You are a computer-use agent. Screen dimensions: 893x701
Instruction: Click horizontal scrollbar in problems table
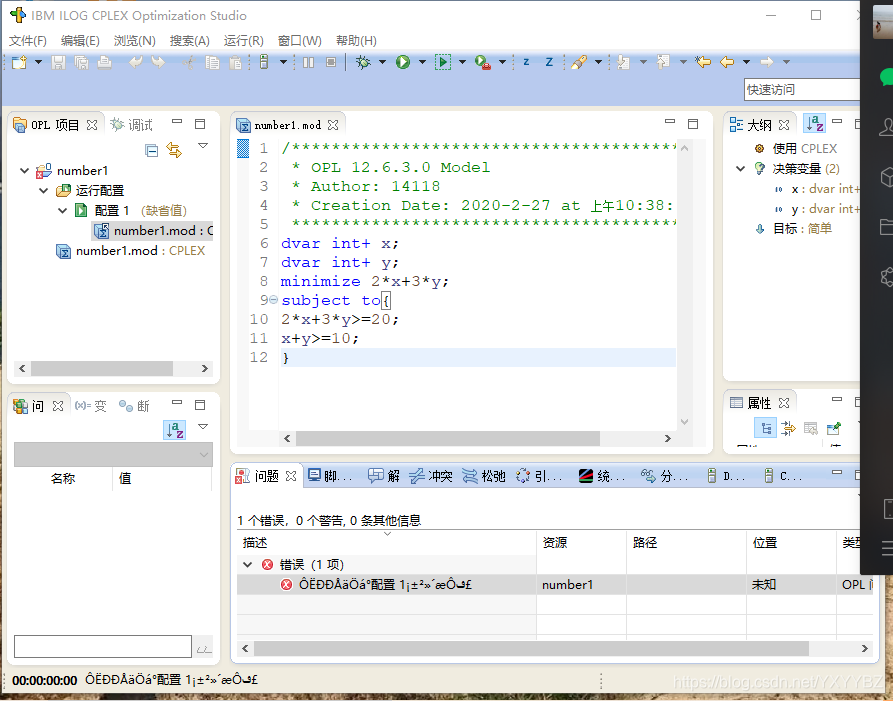531,649
